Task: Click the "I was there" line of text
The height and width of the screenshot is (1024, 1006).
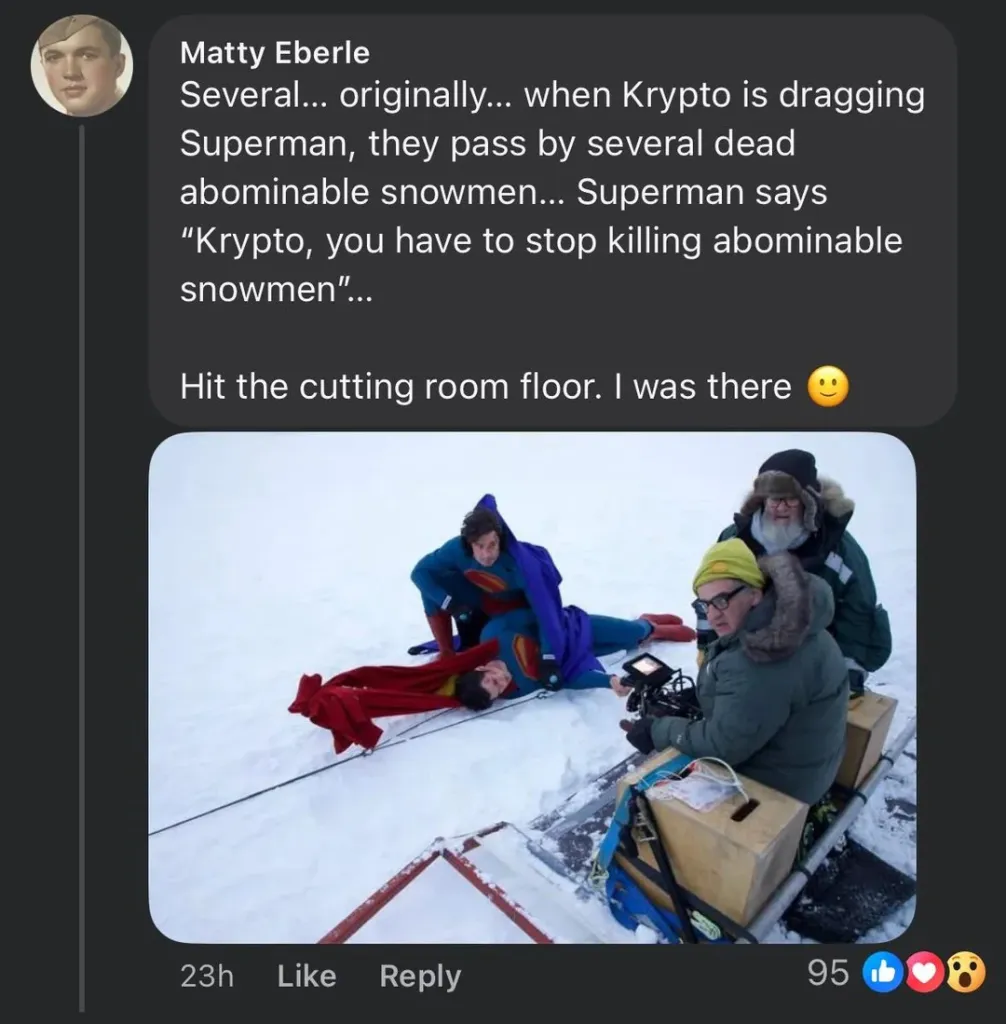Action: 486,387
